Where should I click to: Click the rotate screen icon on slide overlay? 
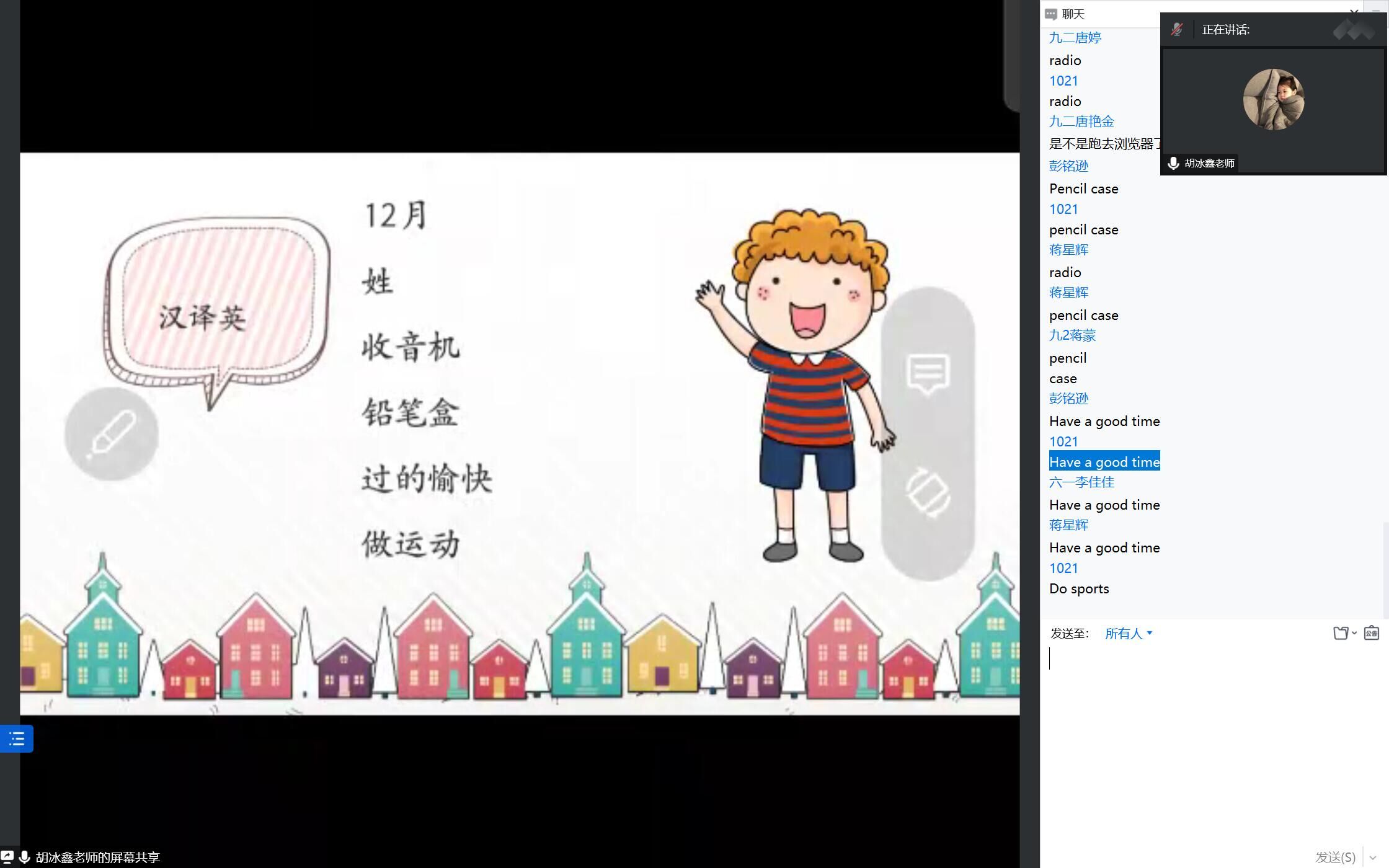coord(928,493)
